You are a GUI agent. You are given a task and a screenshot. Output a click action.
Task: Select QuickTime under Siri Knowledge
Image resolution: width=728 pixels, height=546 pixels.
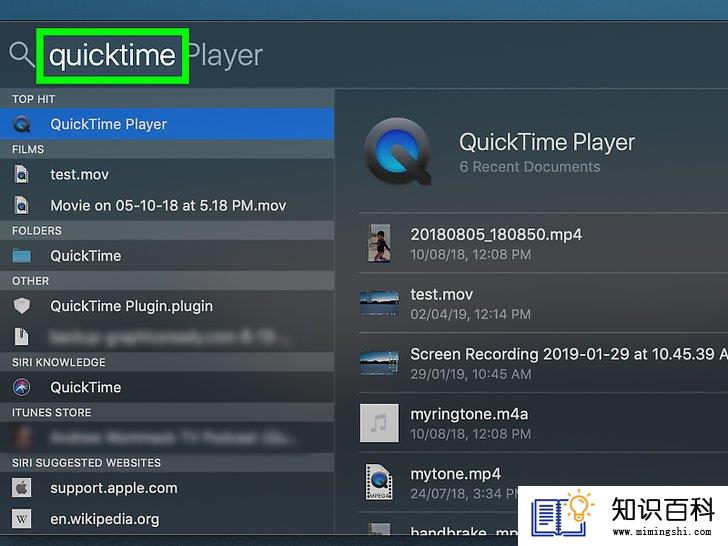167,387
